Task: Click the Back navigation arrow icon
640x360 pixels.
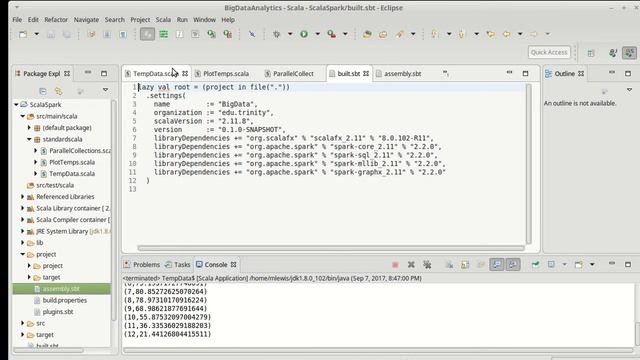Action: tap(506, 34)
